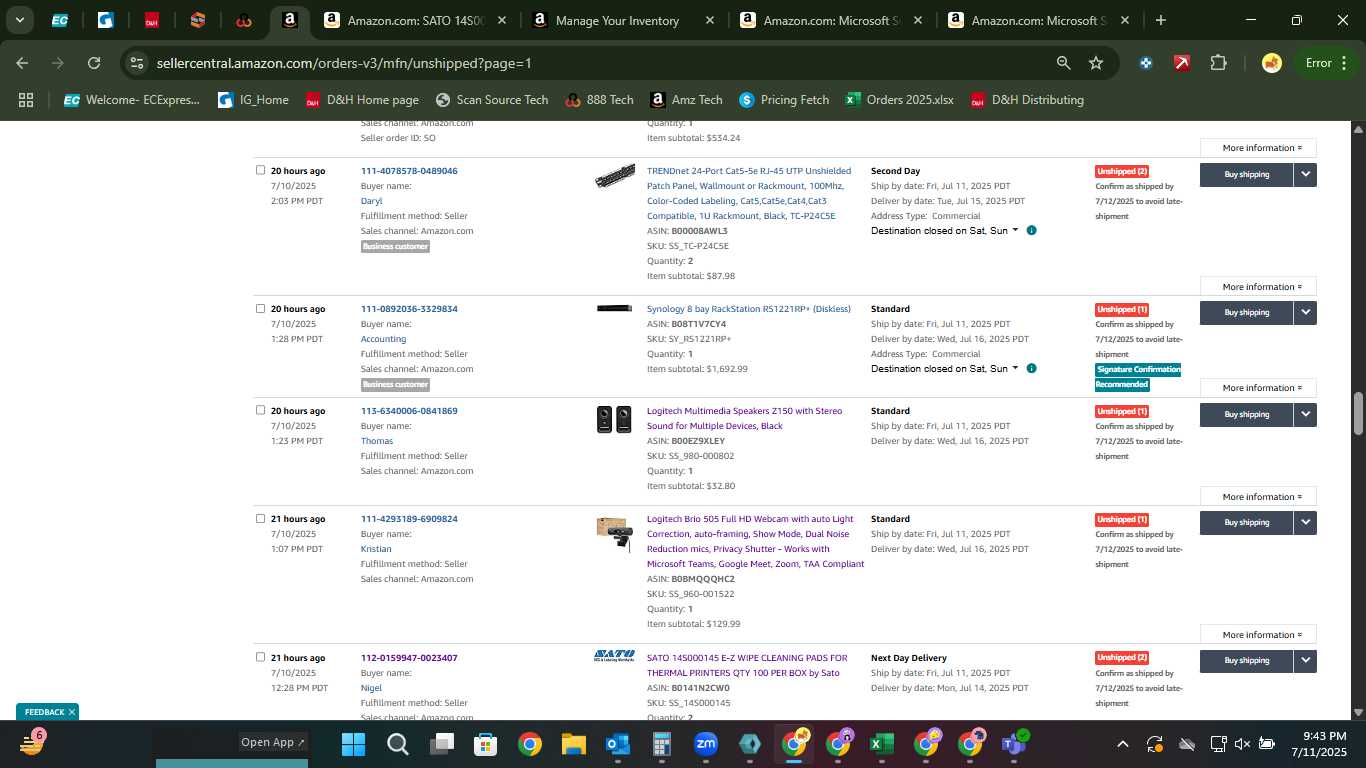The image size is (1366, 768).
Task: Go back to previous page
Action: click(22, 63)
